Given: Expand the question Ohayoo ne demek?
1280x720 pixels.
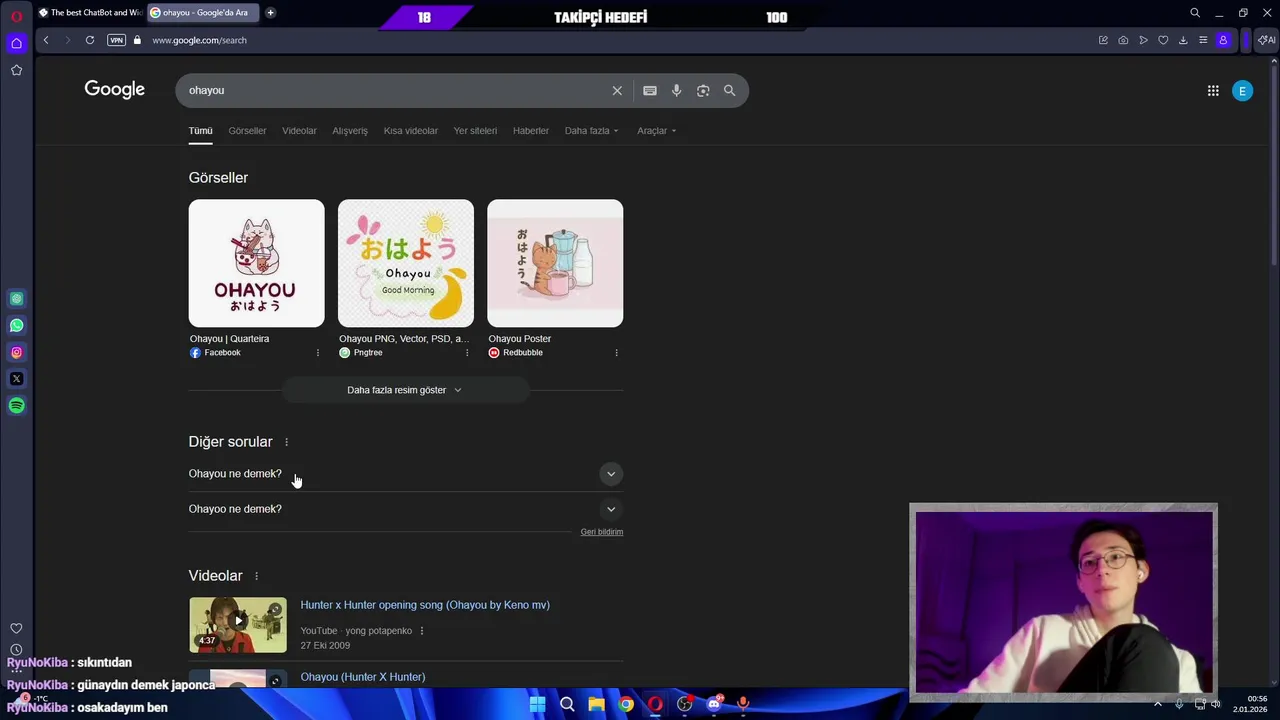Looking at the screenshot, I should (x=406, y=509).
